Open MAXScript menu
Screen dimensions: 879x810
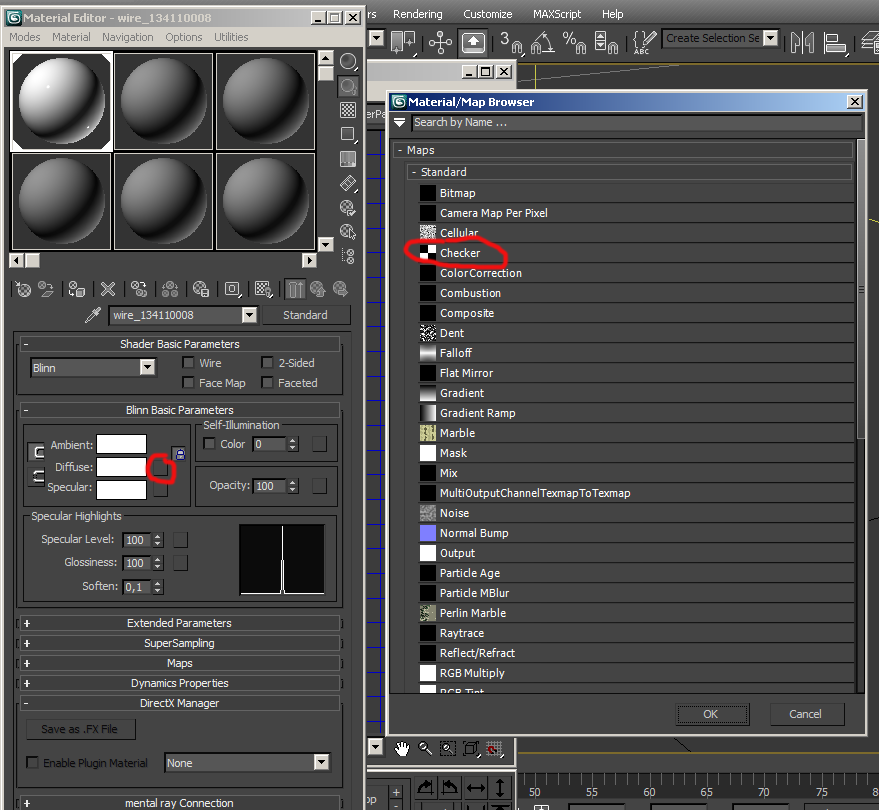tap(557, 14)
